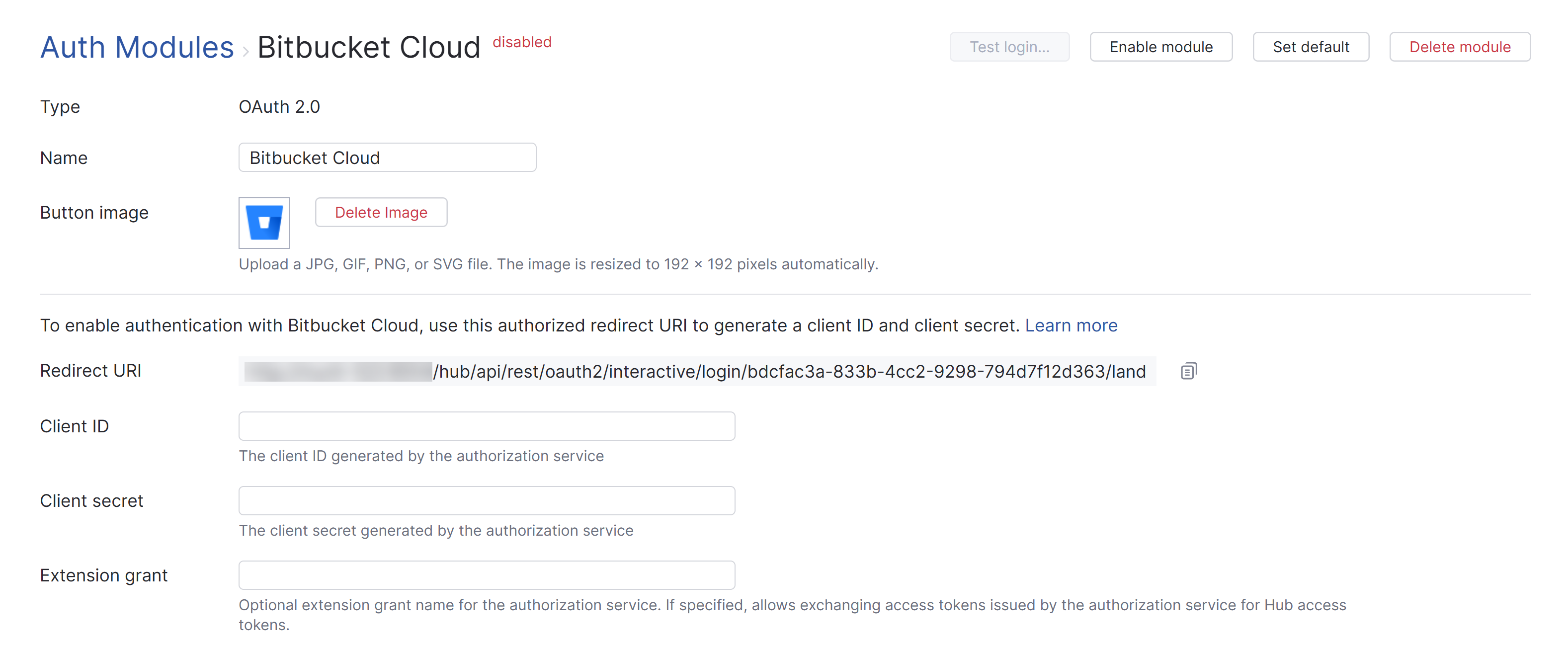1568x647 pixels.
Task: Click the Set default button
Action: (1311, 46)
